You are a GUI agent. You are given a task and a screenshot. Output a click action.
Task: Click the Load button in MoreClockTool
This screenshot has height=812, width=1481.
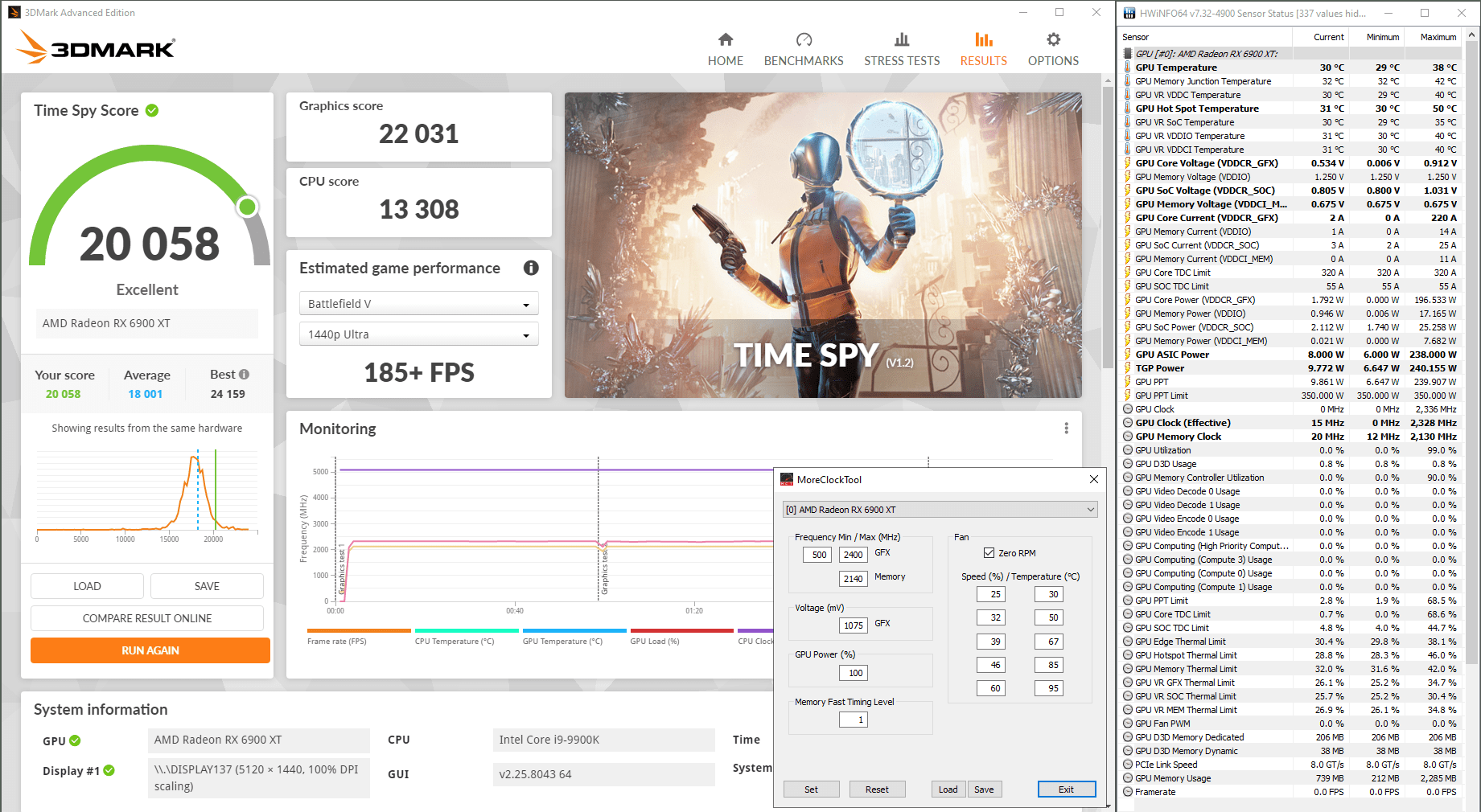(x=948, y=789)
